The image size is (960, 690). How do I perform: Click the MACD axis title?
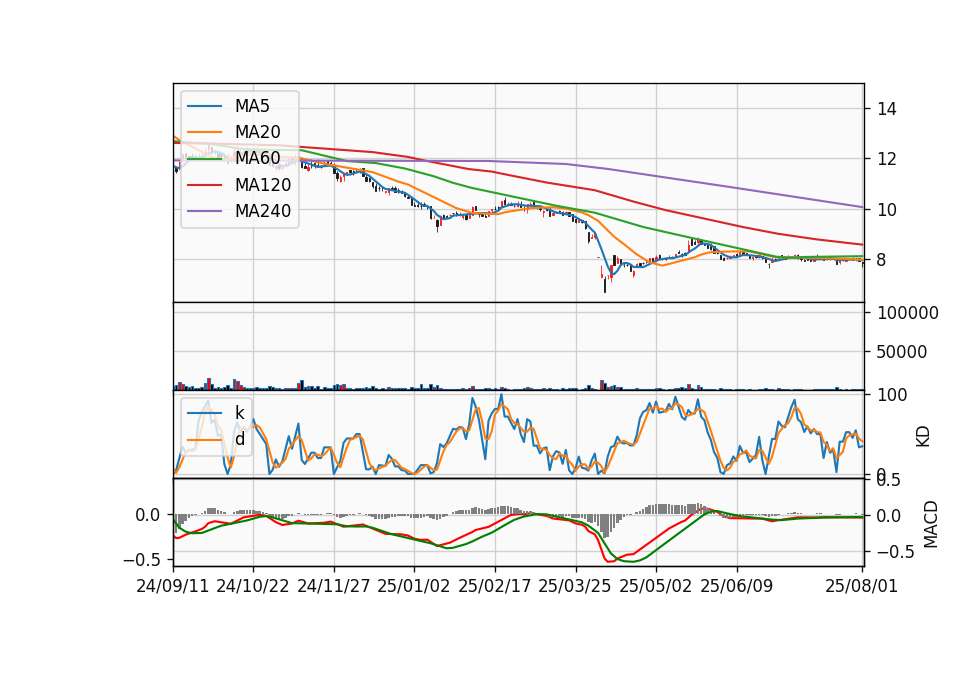point(931,524)
